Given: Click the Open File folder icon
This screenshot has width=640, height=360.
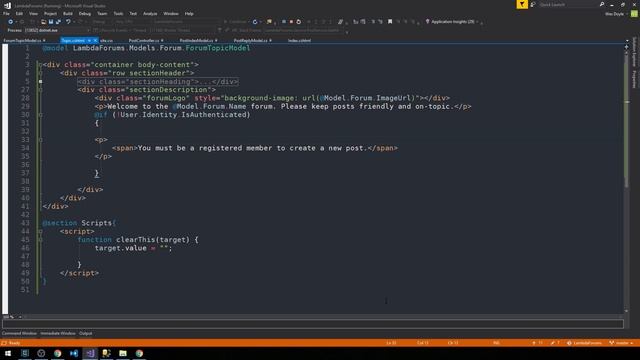Looking at the screenshot, I should [43, 22].
